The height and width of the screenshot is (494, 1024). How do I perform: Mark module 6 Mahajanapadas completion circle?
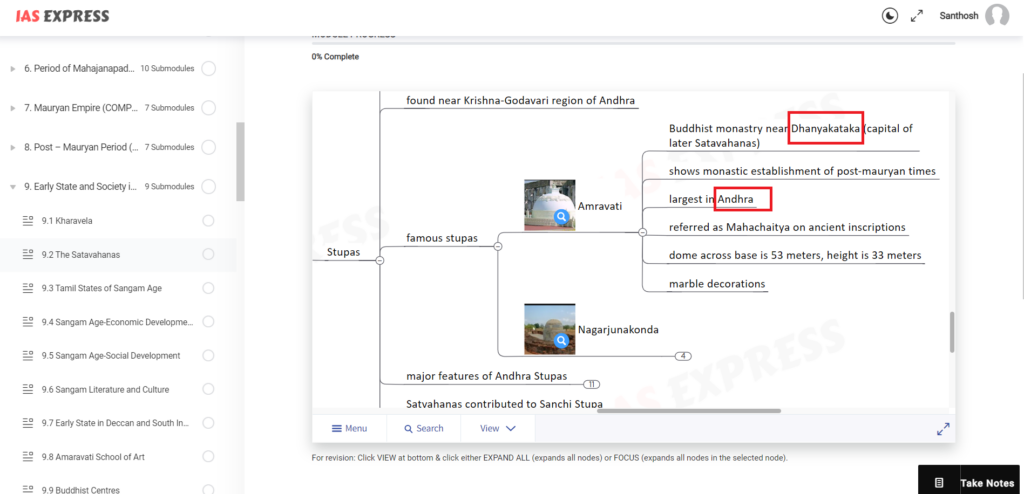pos(208,68)
